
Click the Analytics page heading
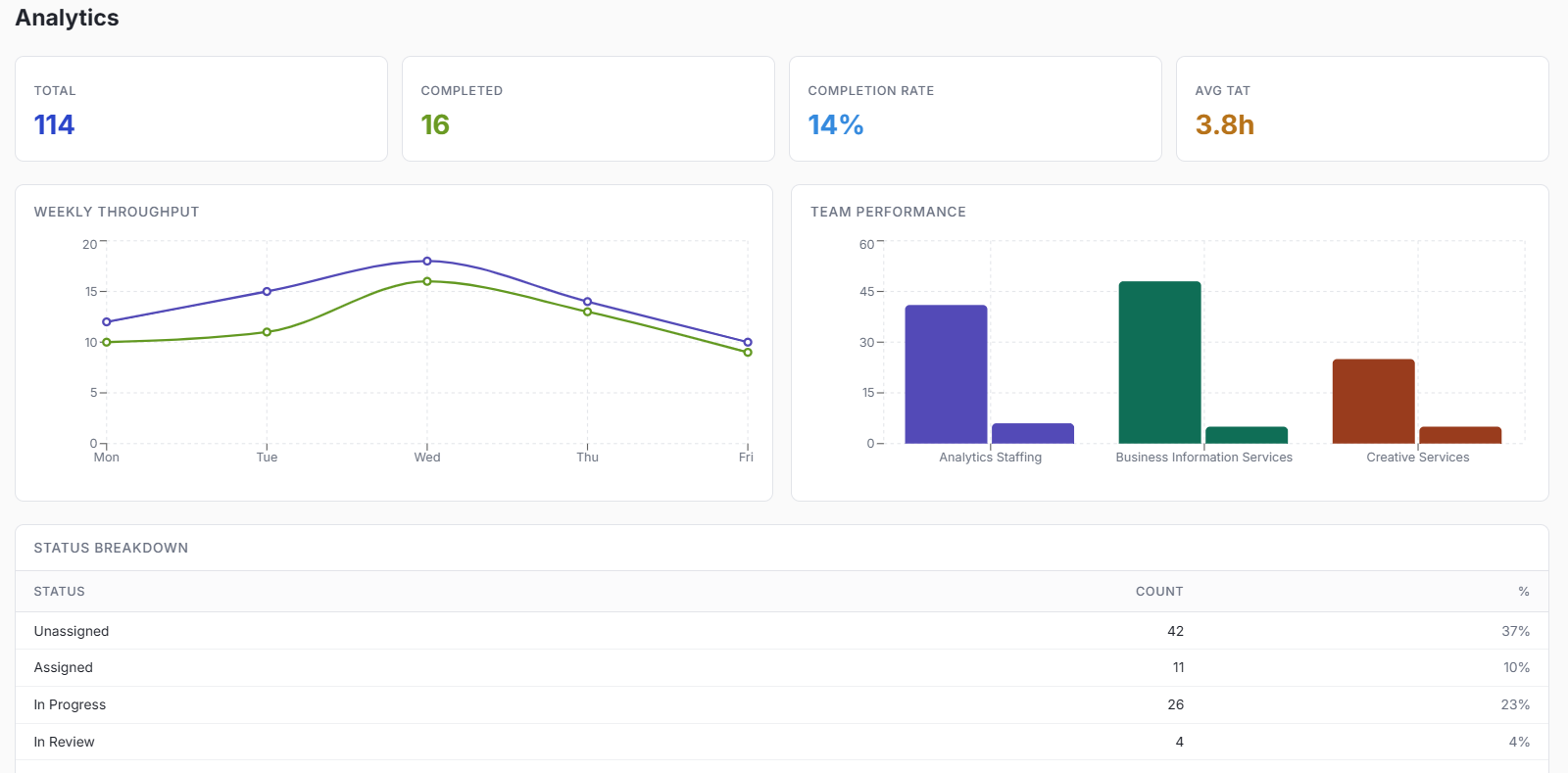click(67, 18)
